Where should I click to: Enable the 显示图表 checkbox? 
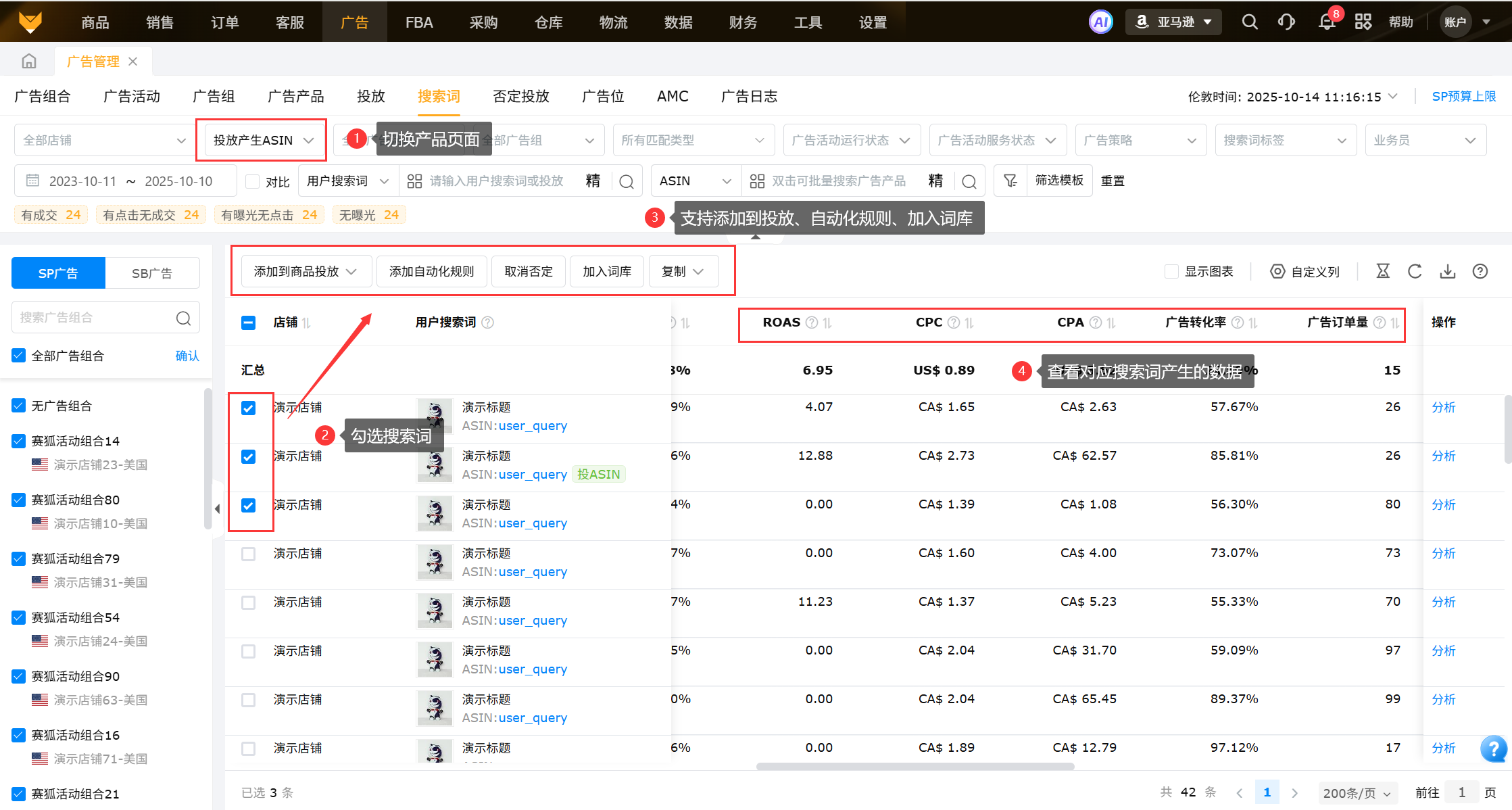pos(1171,271)
